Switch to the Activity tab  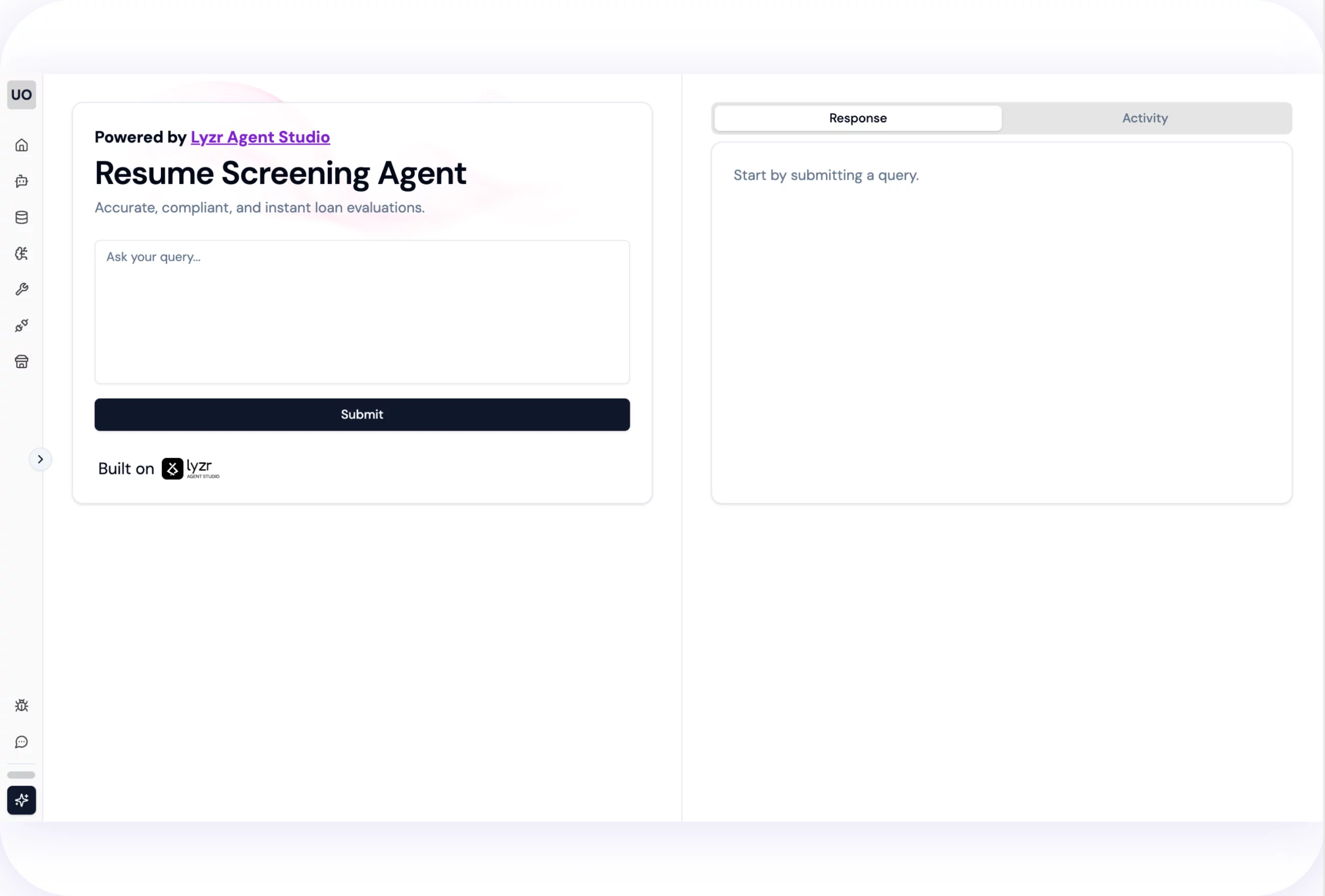[1145, 118]
